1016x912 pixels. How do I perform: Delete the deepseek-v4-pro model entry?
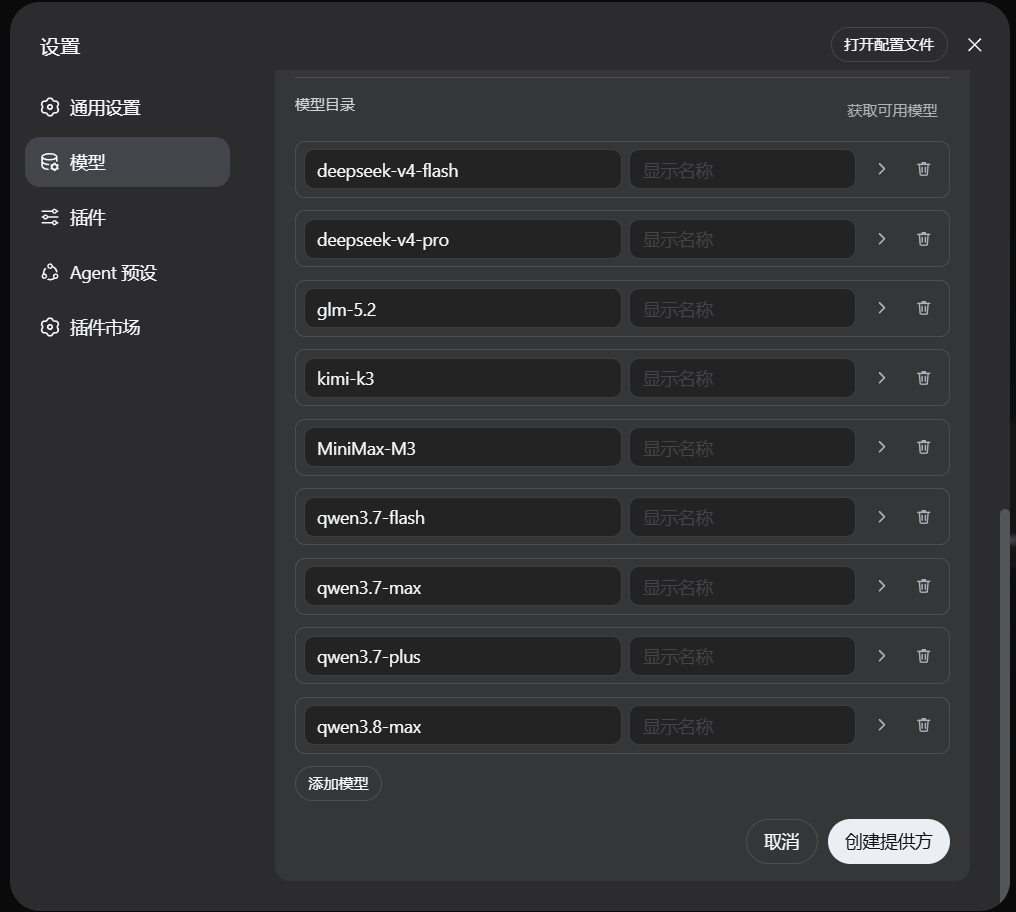[923, 239]
